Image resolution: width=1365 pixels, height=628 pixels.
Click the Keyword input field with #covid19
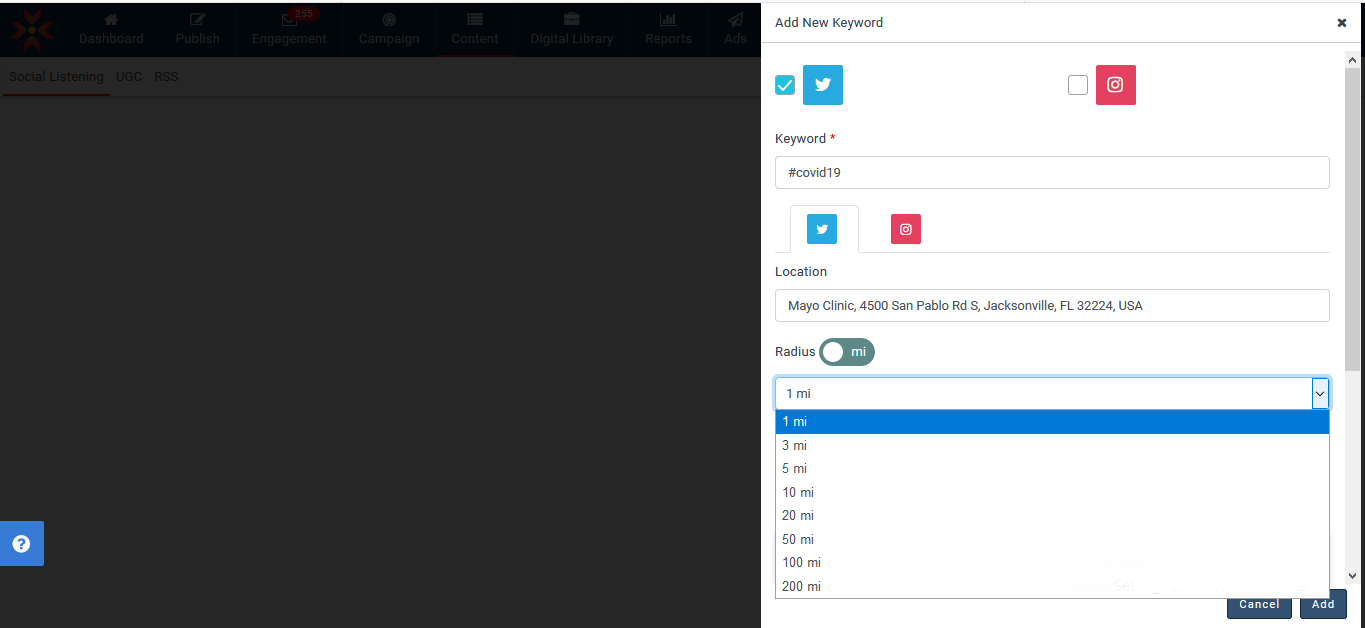[1051, 172]
